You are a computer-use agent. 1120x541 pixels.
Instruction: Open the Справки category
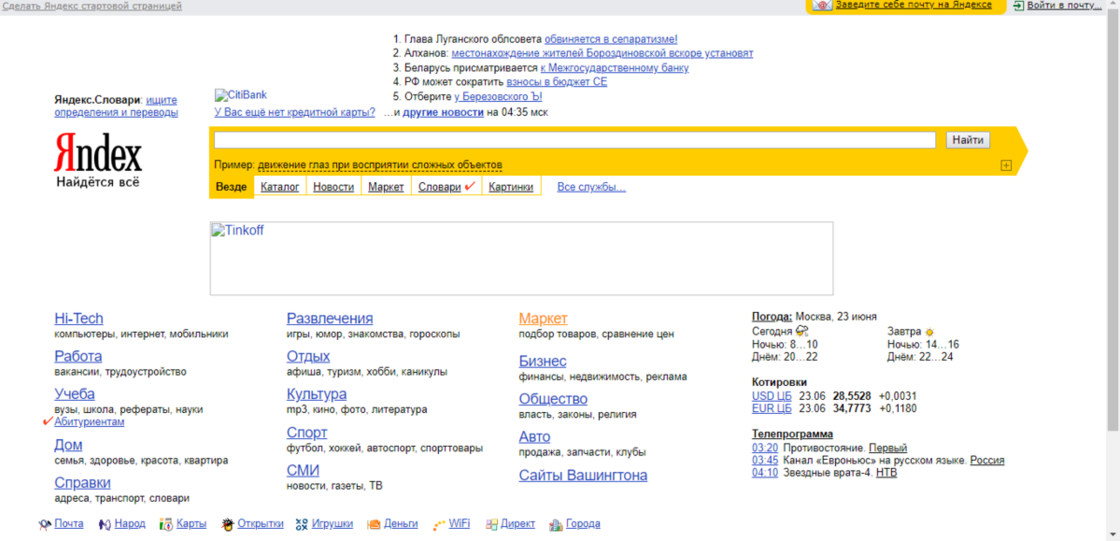point(82,482)
